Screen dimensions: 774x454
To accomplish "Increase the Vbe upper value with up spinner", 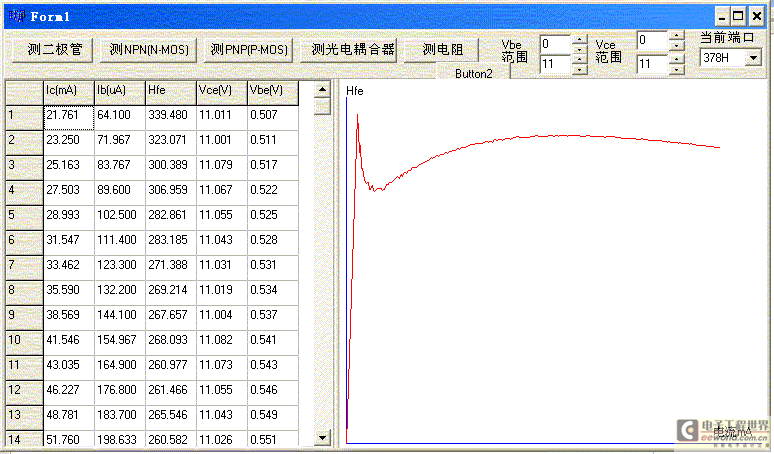I will pos(580,60).
